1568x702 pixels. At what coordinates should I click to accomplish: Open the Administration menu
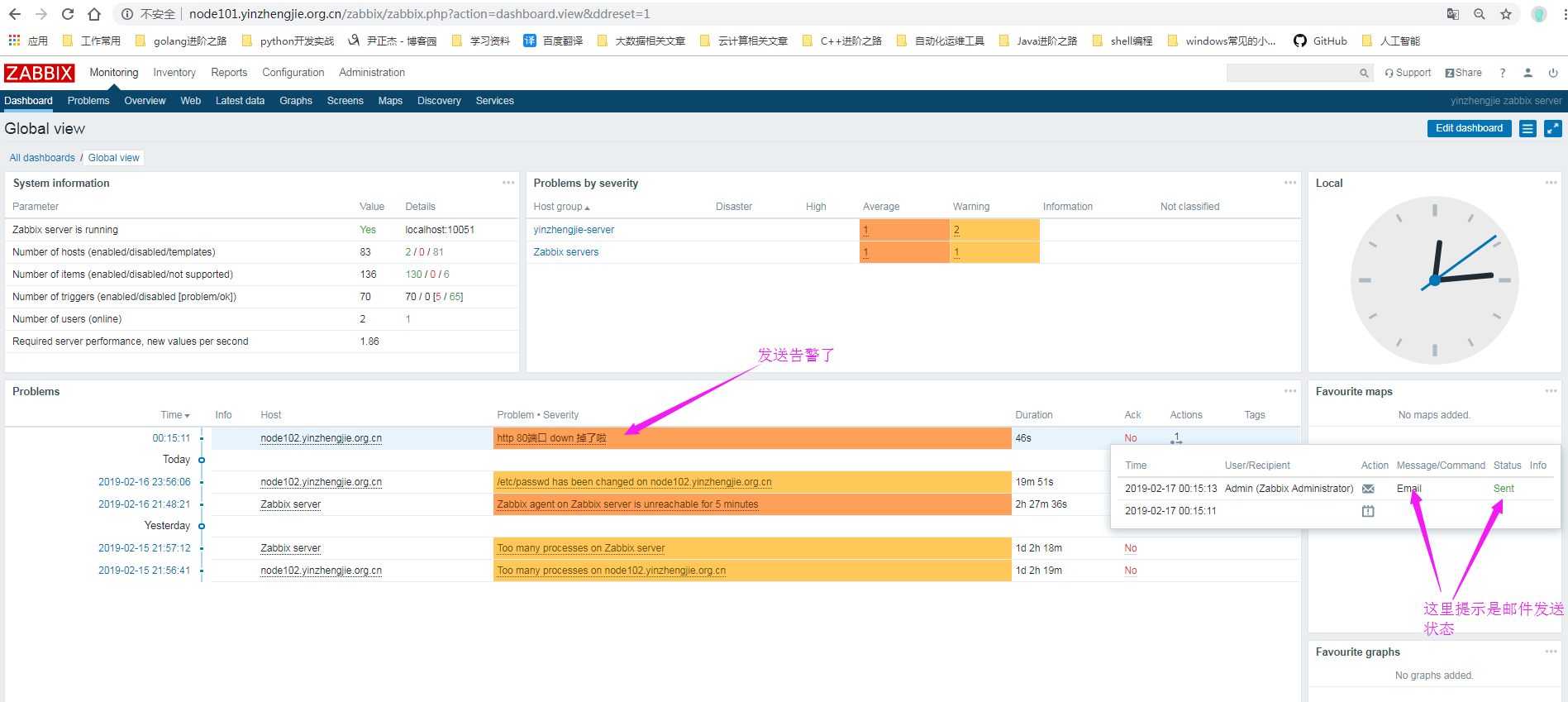coord(372,73)
